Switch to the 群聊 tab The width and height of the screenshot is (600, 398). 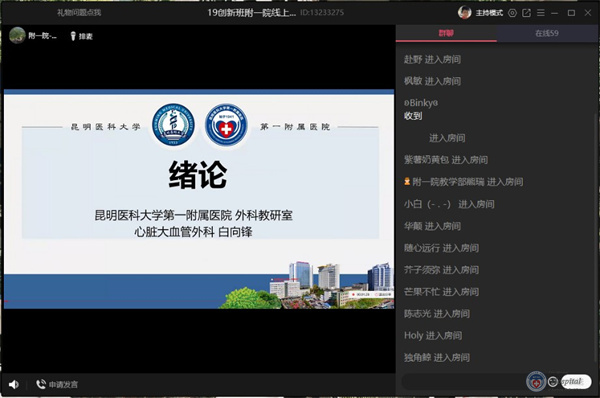tap(446, 33)
